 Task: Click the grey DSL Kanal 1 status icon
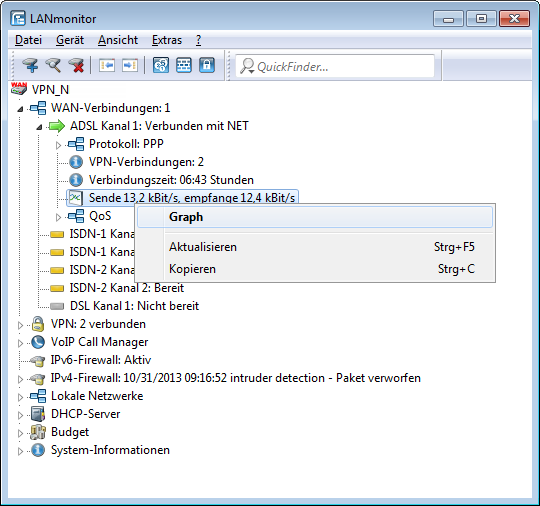[57, 306]
